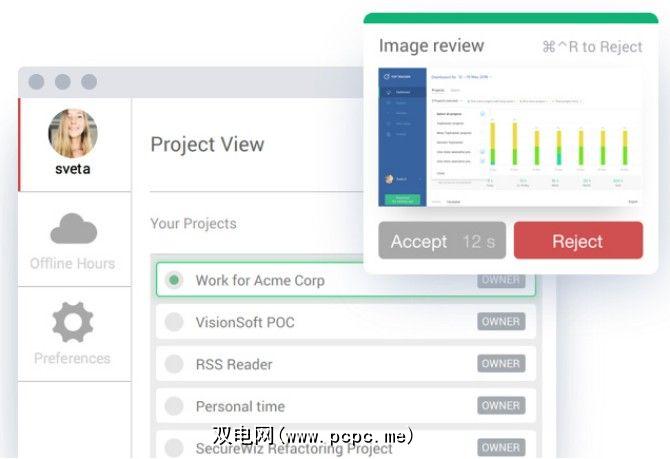Click the Offline Hours sidebar label

pyautogui.click(x=73, y=263)
